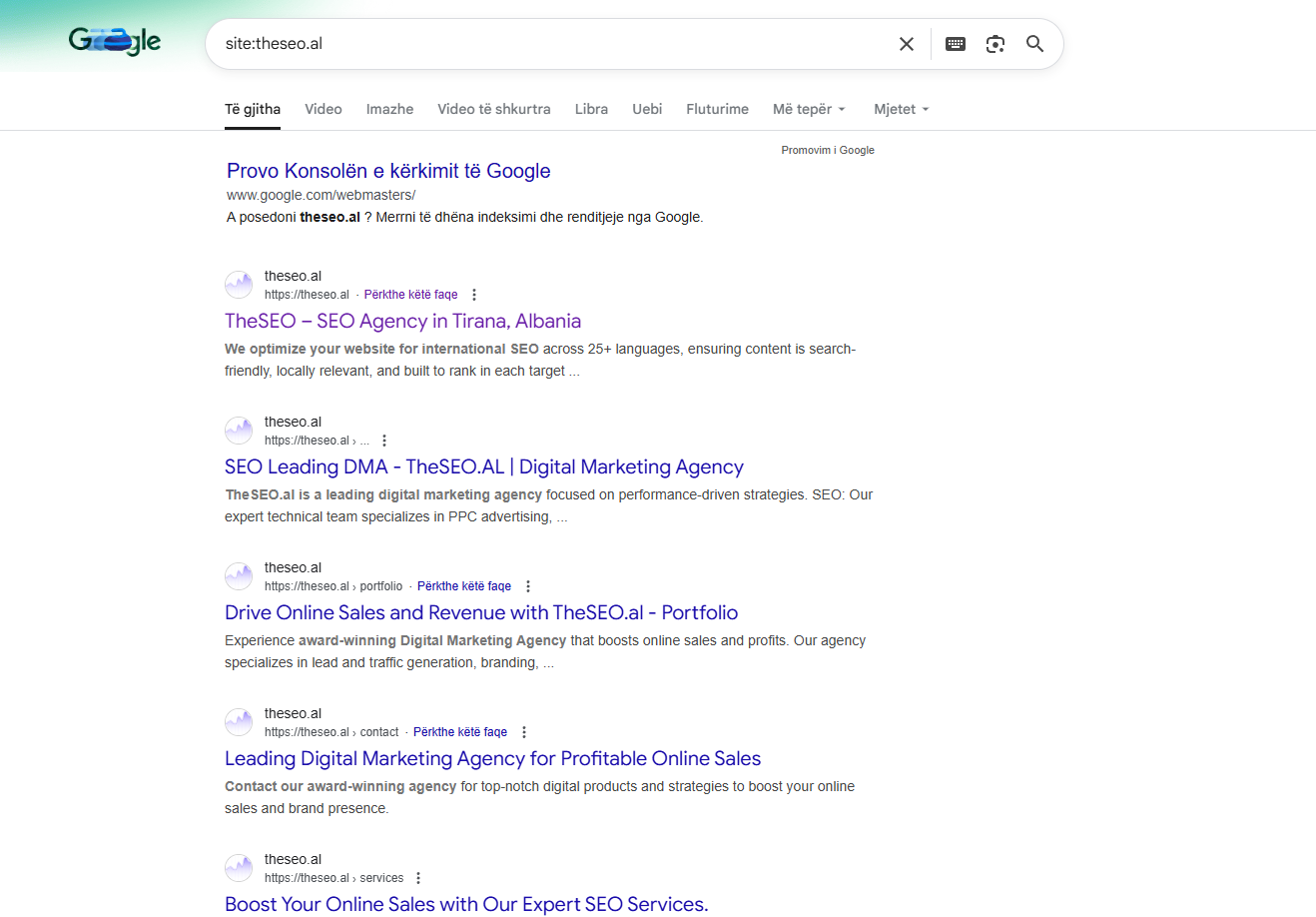
Task: Click the magnifying glass search button
Action: [x=1035, y=44]
